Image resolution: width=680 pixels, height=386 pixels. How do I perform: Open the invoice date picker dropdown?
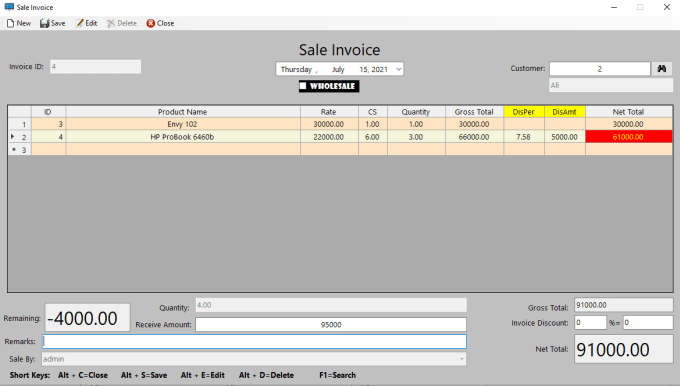pos(399,69)
